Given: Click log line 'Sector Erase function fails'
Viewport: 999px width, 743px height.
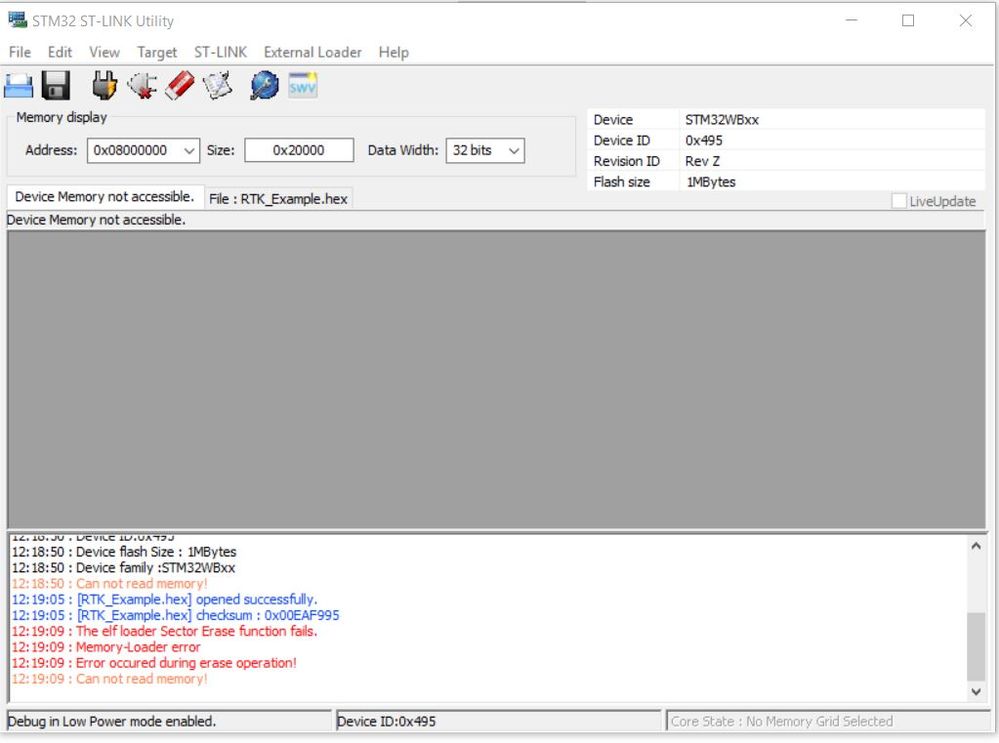Looking at the screenshot, I should (x=164, y=631).
